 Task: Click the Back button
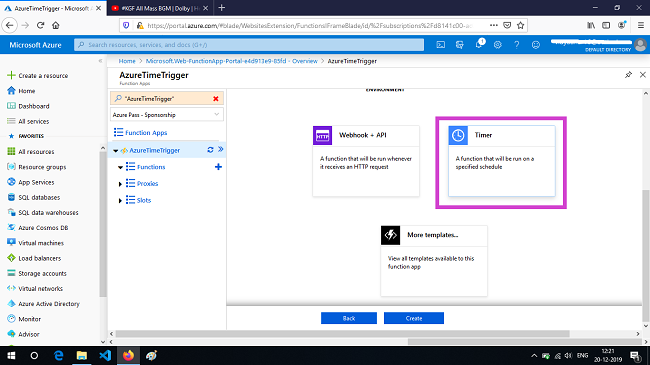point(349,318)
